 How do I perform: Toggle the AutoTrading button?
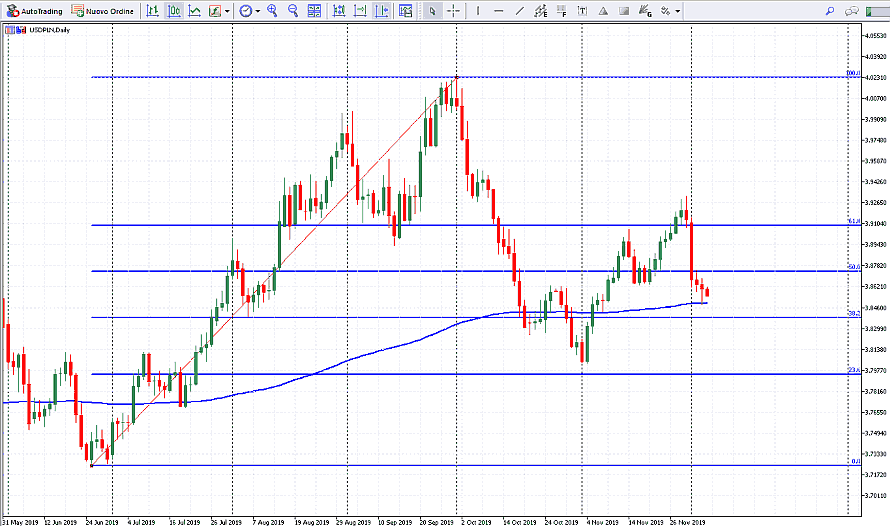34,11
